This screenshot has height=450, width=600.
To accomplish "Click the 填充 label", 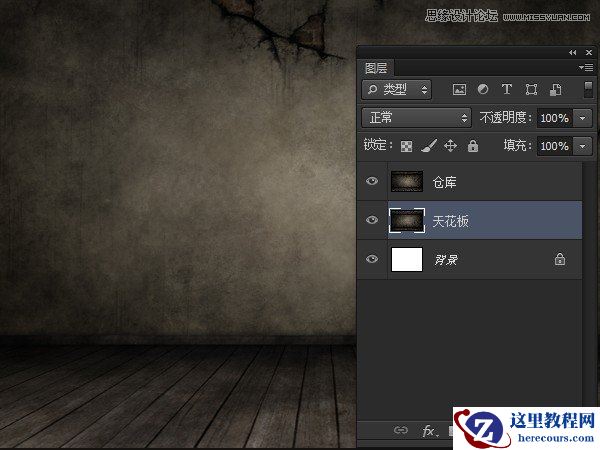I will (517, 145).
